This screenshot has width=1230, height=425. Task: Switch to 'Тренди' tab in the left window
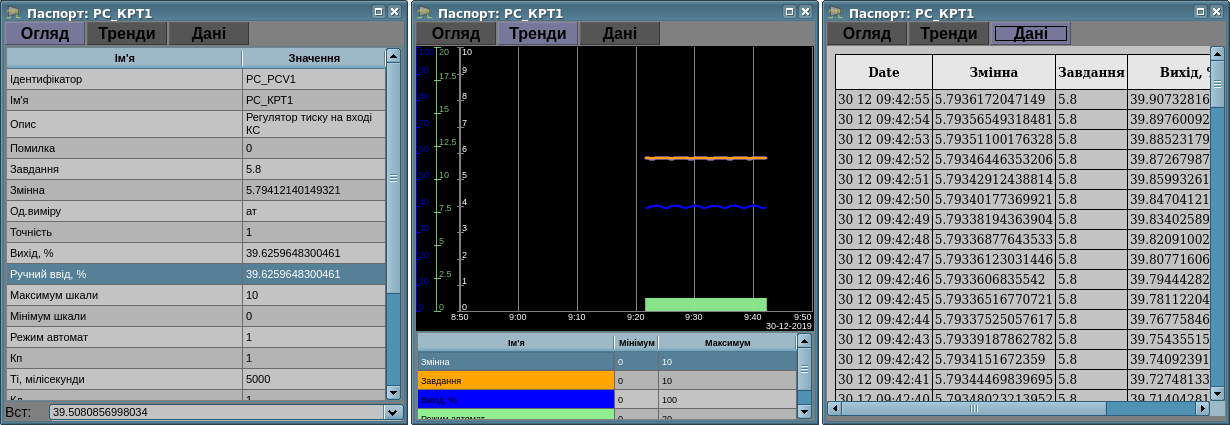pos(126,33)
